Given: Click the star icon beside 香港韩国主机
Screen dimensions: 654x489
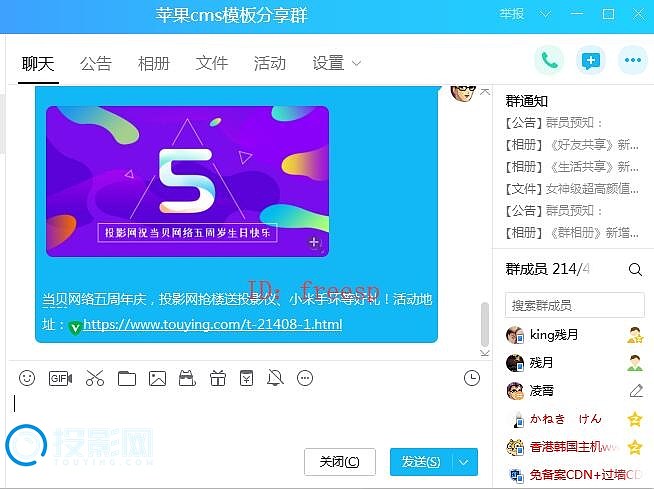Looking at the screenshot, I should pyautogui.click(x=635, y=447).
